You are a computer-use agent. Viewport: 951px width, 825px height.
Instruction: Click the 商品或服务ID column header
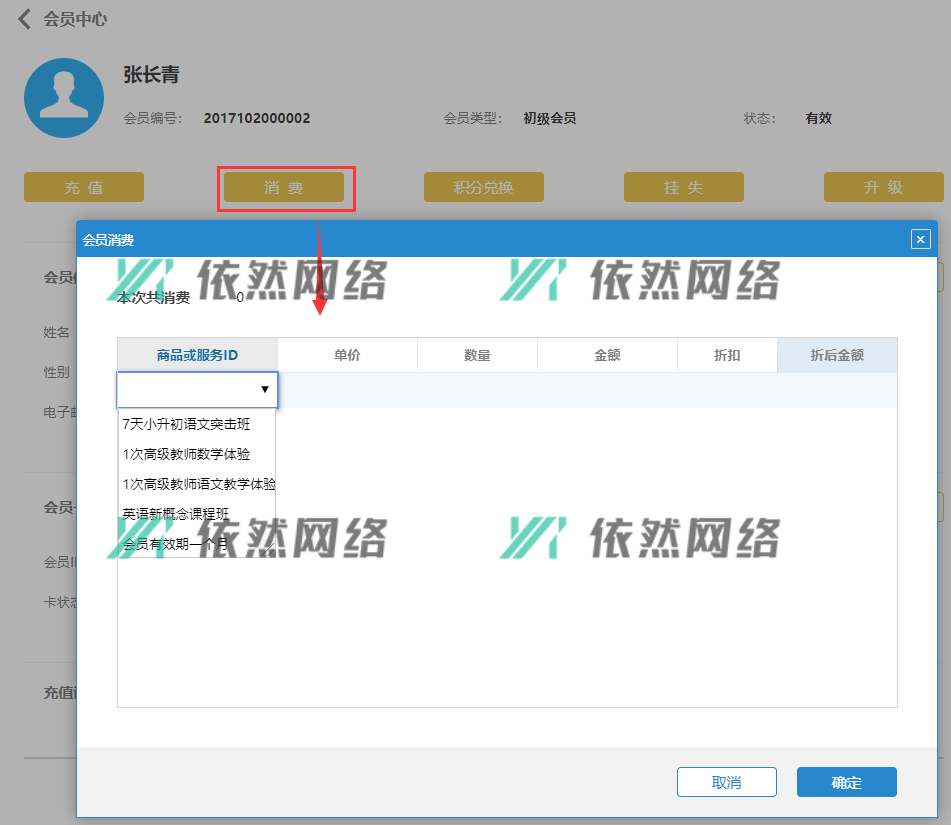(x=197, y=355)
